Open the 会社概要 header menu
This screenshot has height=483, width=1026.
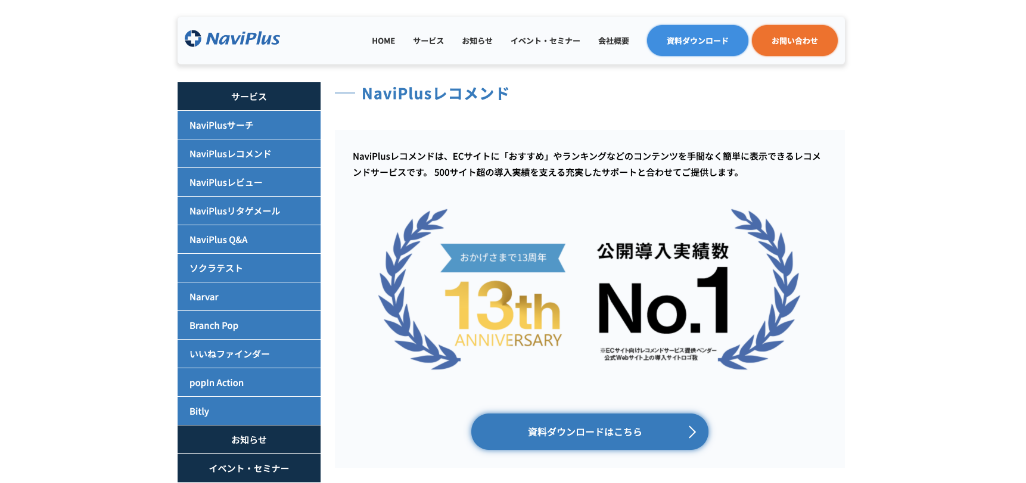click(614, 41)
